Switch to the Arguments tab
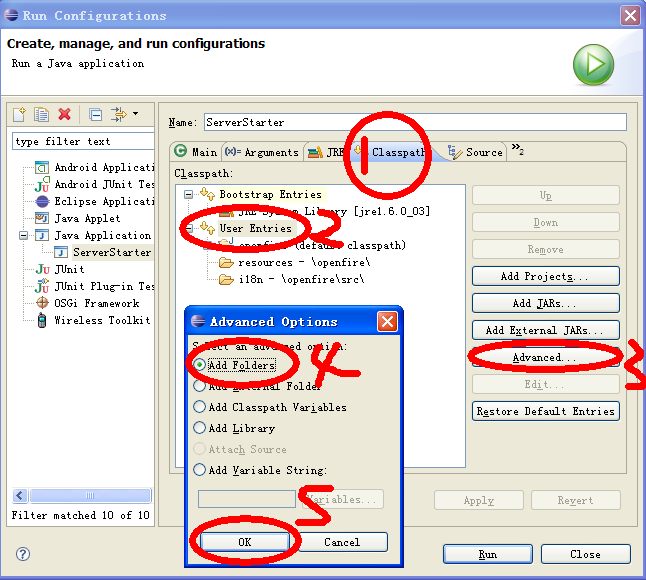This screenshot has width=646, height=580. point(262,152)
